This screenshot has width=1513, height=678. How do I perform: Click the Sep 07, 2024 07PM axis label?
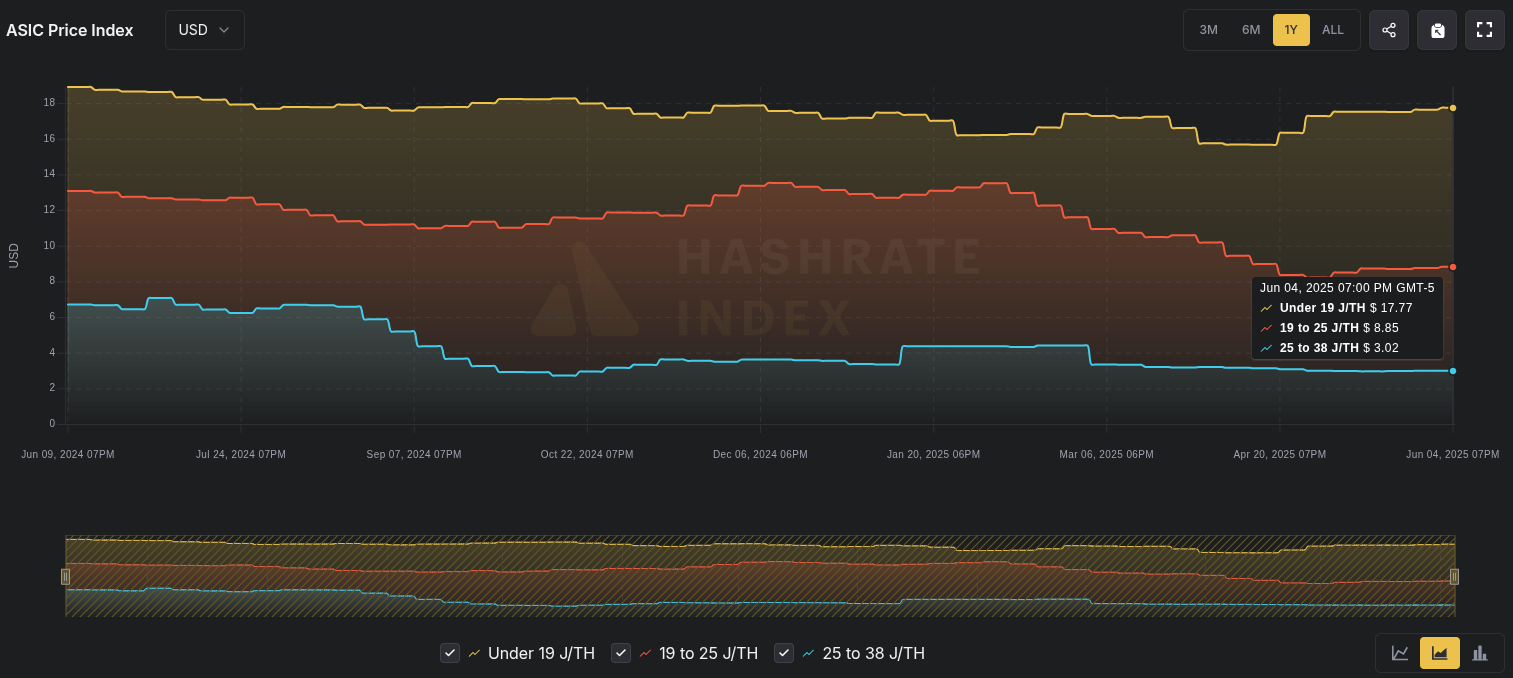pos(414,454)
